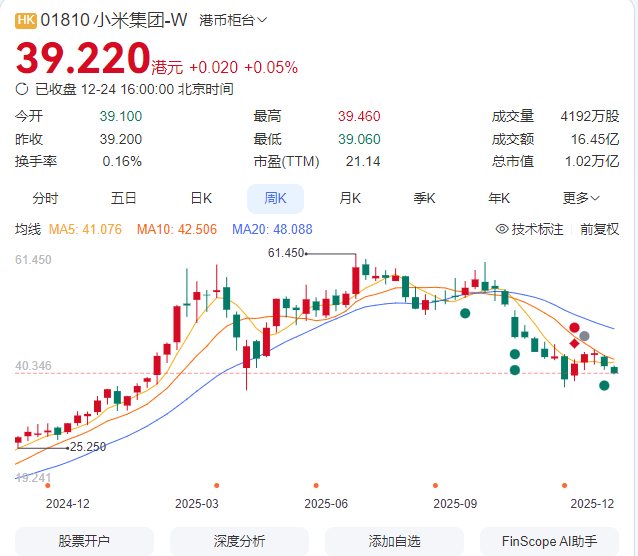Viewport: 638px width, 556px height.
Task: Click the 昨收 value 39.200
Action: tap(121, 139)
